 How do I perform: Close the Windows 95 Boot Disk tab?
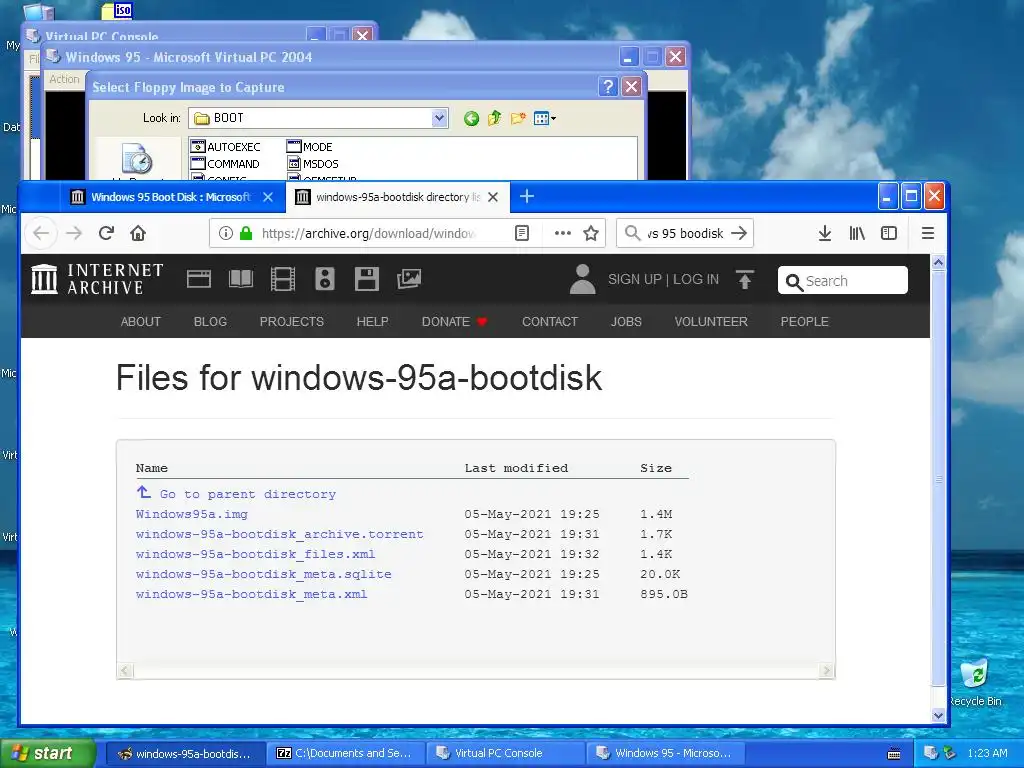tap(268, 197)
